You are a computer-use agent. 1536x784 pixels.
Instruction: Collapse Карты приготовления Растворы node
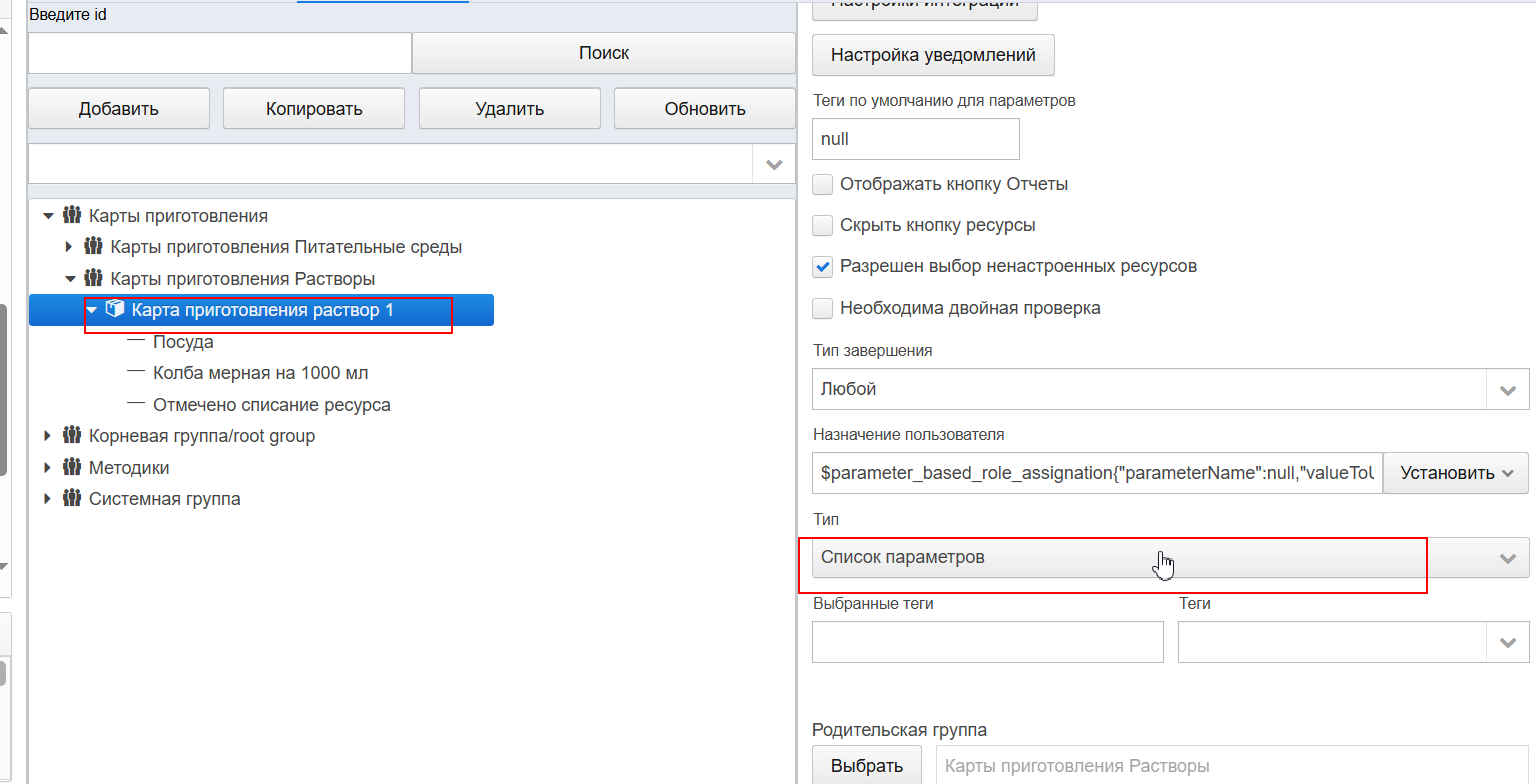point(69,278)
